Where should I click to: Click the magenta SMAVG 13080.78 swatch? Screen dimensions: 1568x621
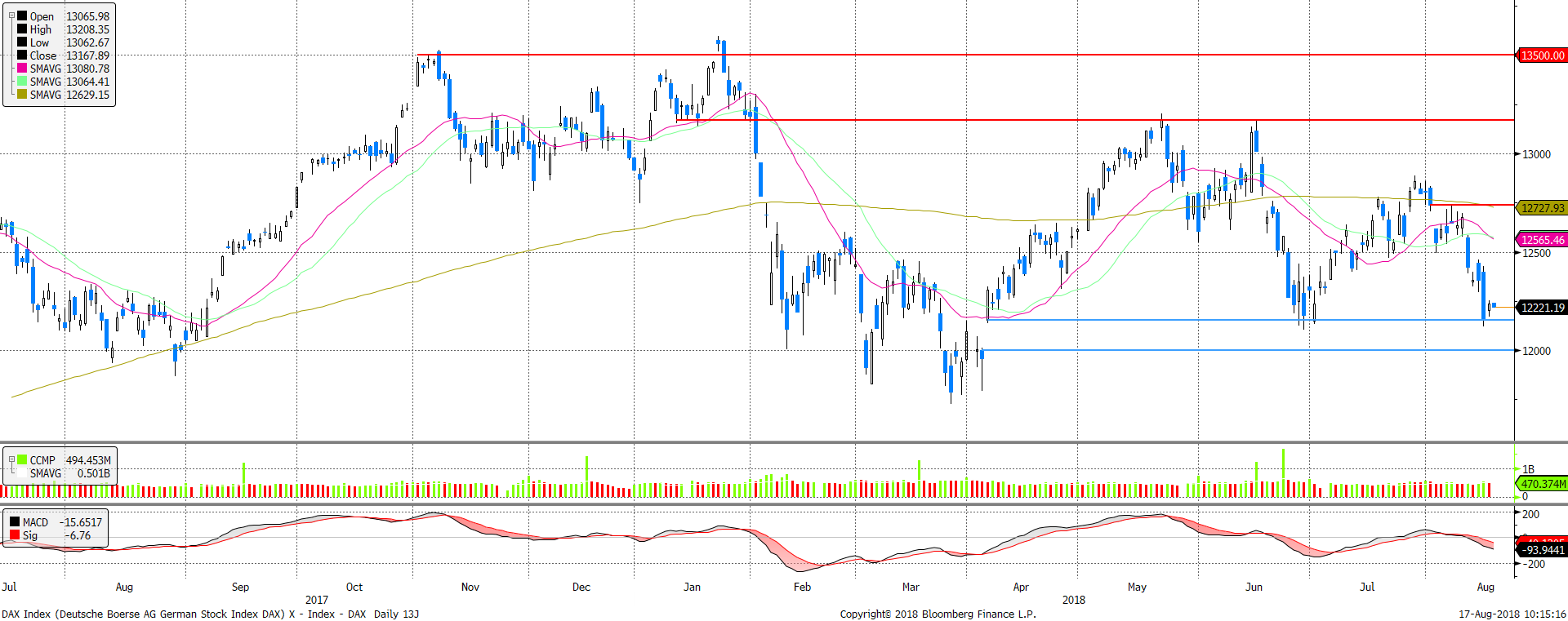coord(22,68)
